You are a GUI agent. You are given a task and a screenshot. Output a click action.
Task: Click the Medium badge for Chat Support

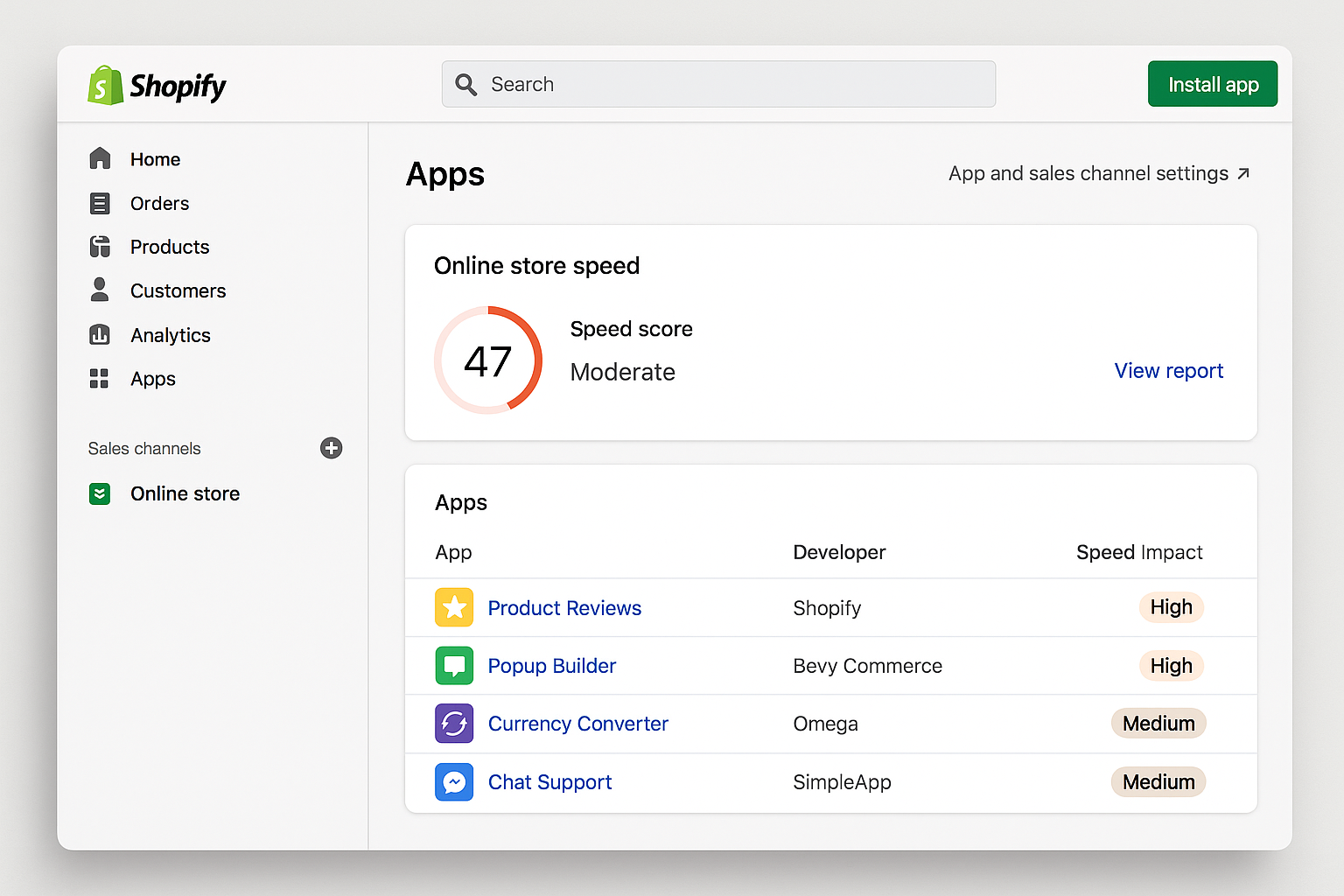point(1158,782)
